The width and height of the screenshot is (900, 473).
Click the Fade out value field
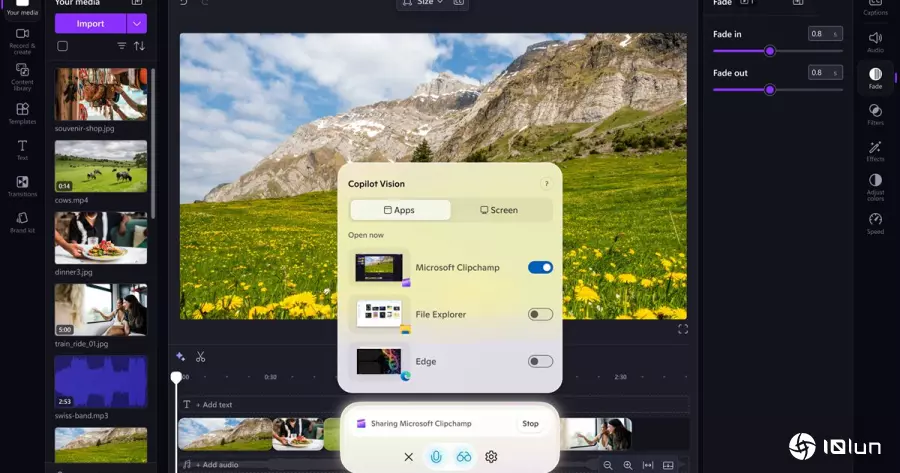(825, 72)
